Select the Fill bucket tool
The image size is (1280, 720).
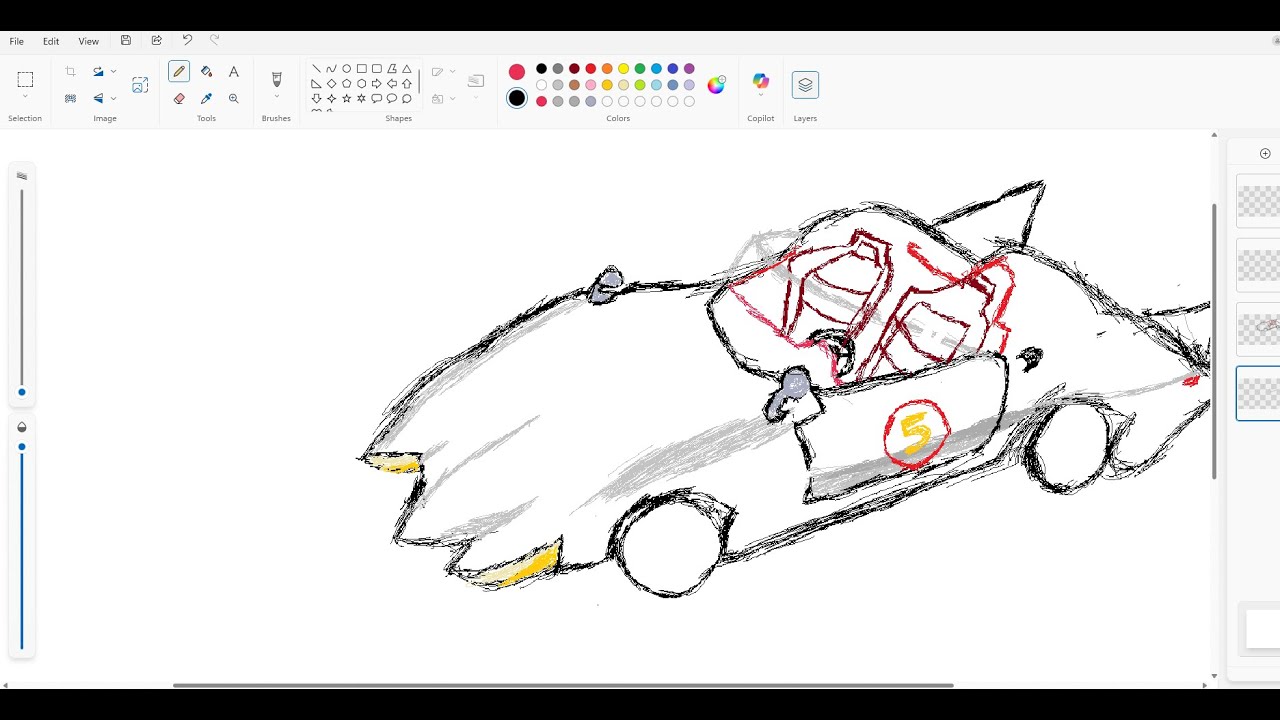pos(206,72)
